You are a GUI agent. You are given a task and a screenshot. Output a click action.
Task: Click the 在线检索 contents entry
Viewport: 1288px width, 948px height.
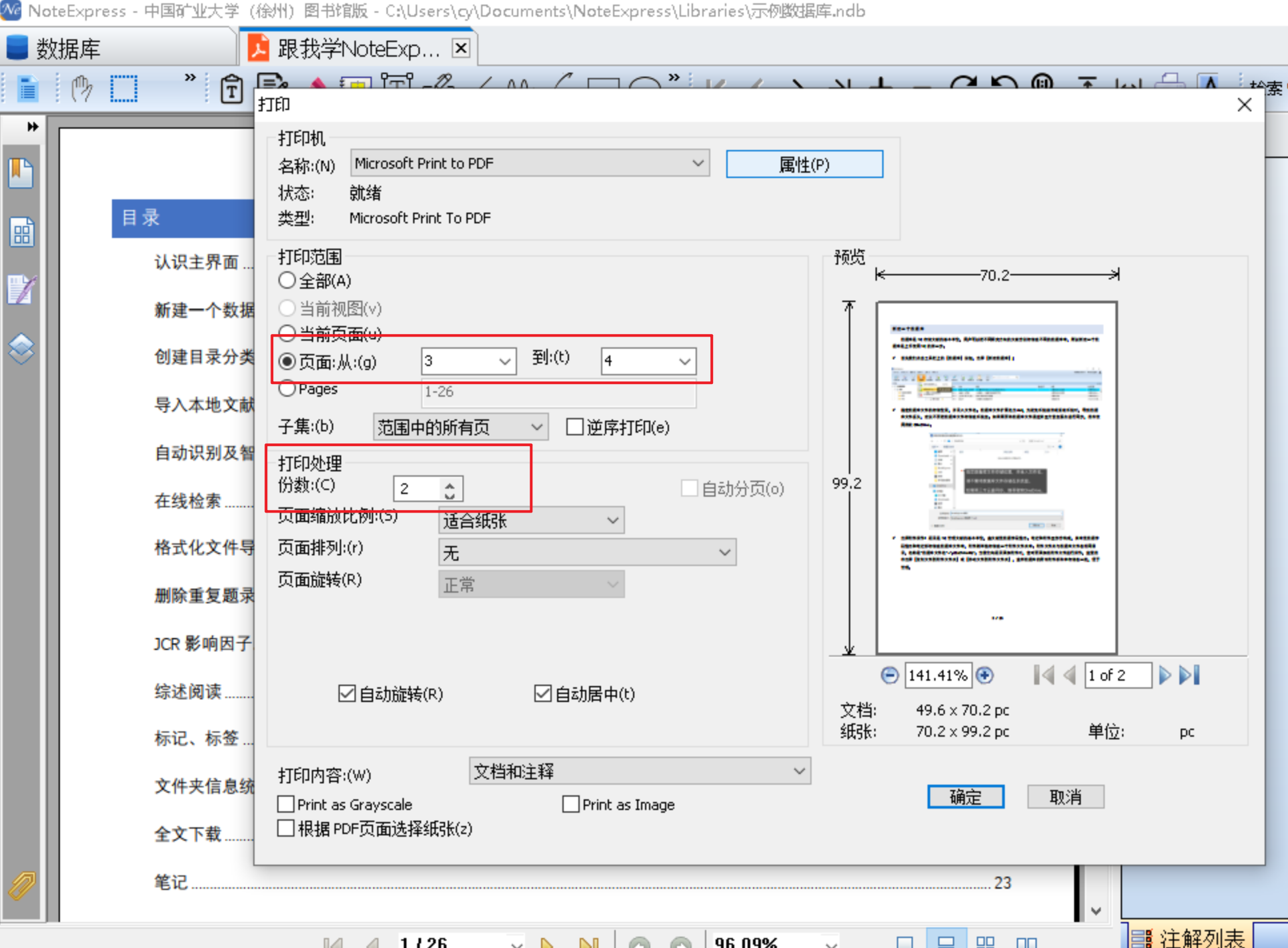coord(188,501)
